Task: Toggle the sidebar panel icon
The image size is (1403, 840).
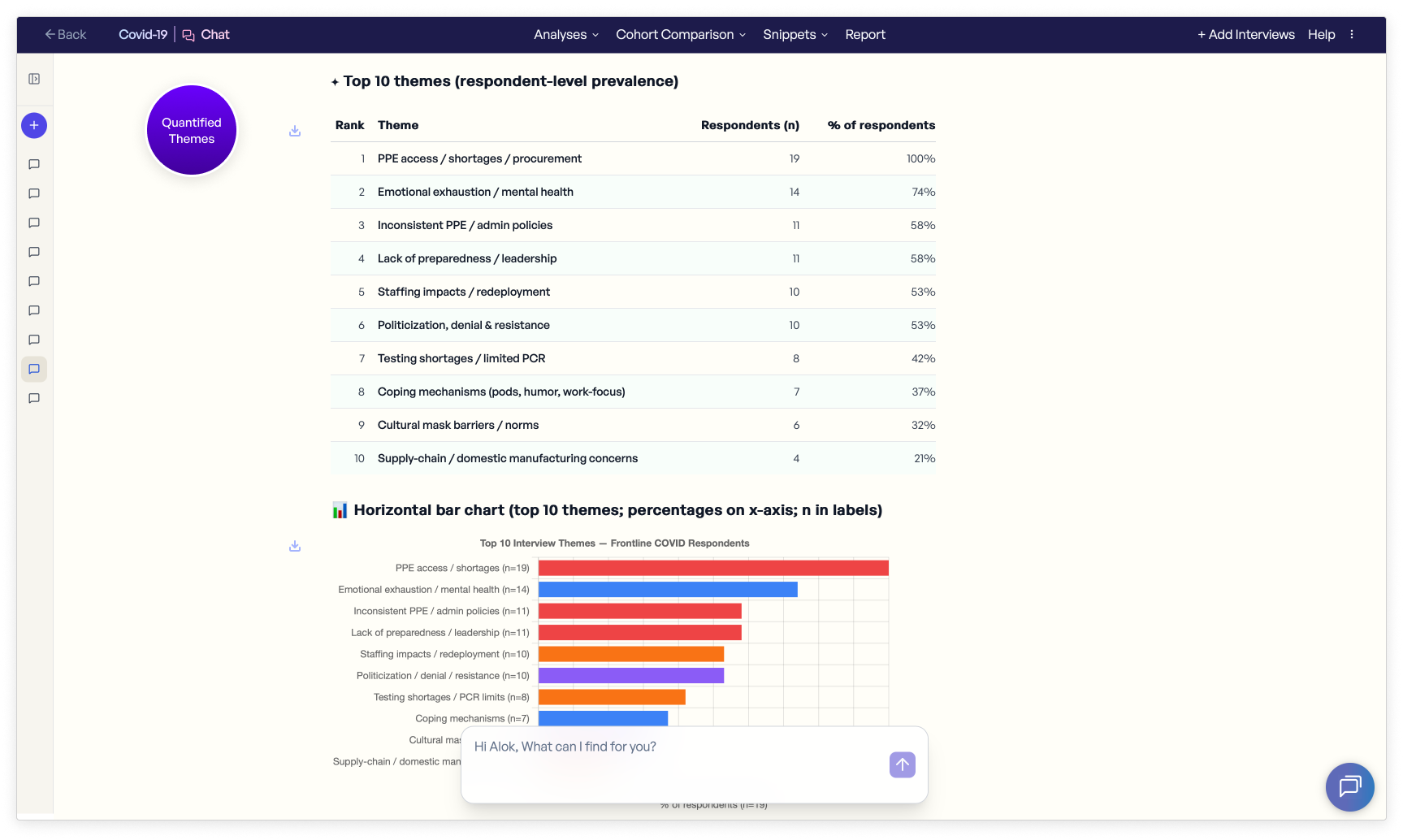Action: pyautogui.click(x=34, y=79)
